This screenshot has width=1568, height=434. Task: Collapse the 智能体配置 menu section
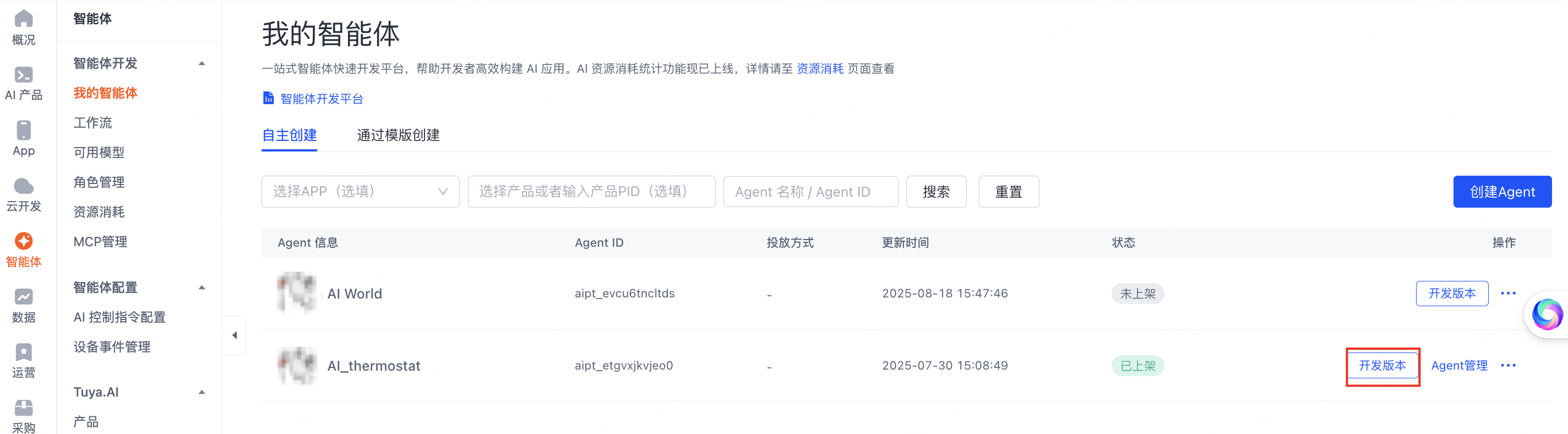point(202,287)
